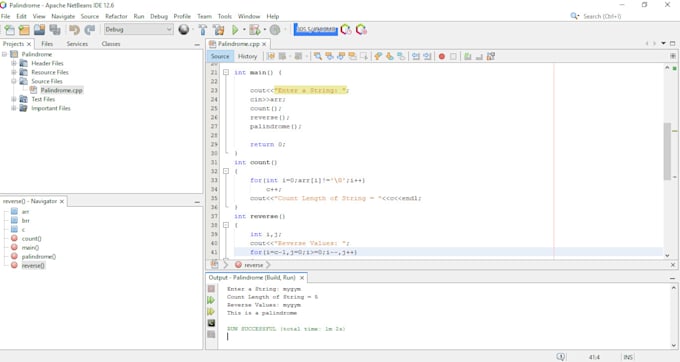The width and height of the screenshot is (680, 362).
Task: Click the Find Selection magnifier icon in editor toolbar
Action: [x=318, y=56]
